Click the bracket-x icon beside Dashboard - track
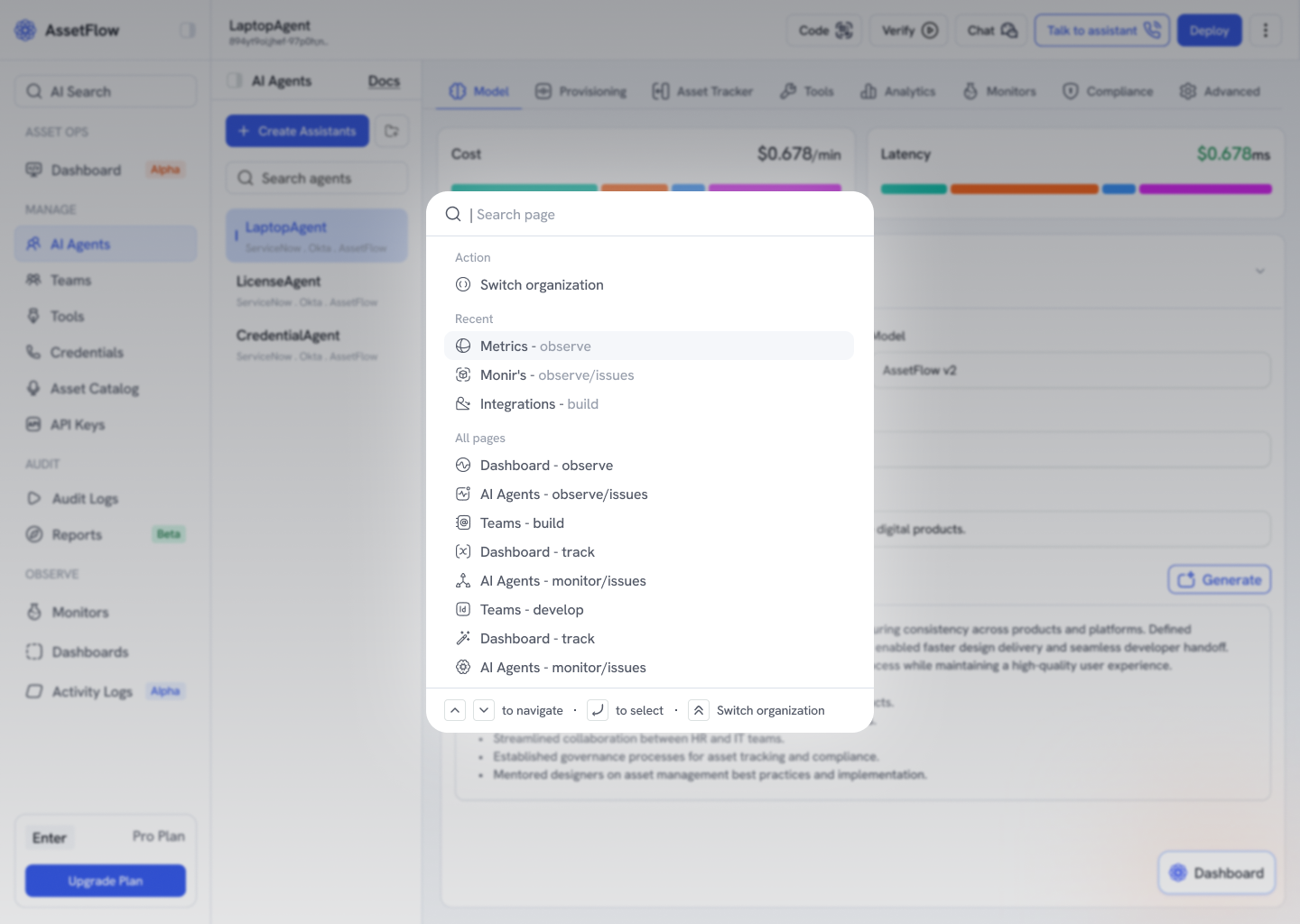 (463, 551)
